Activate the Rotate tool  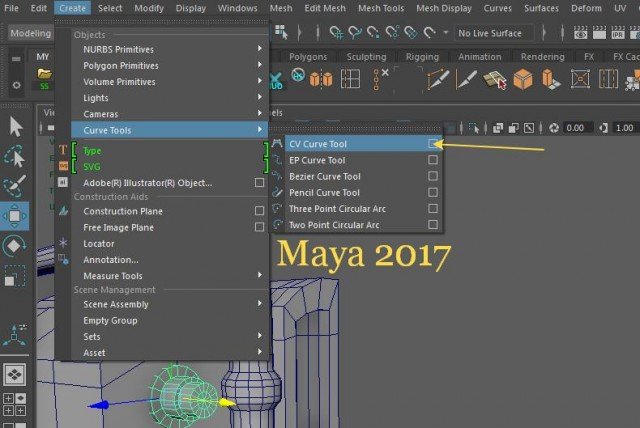click(x=15, y=246)
